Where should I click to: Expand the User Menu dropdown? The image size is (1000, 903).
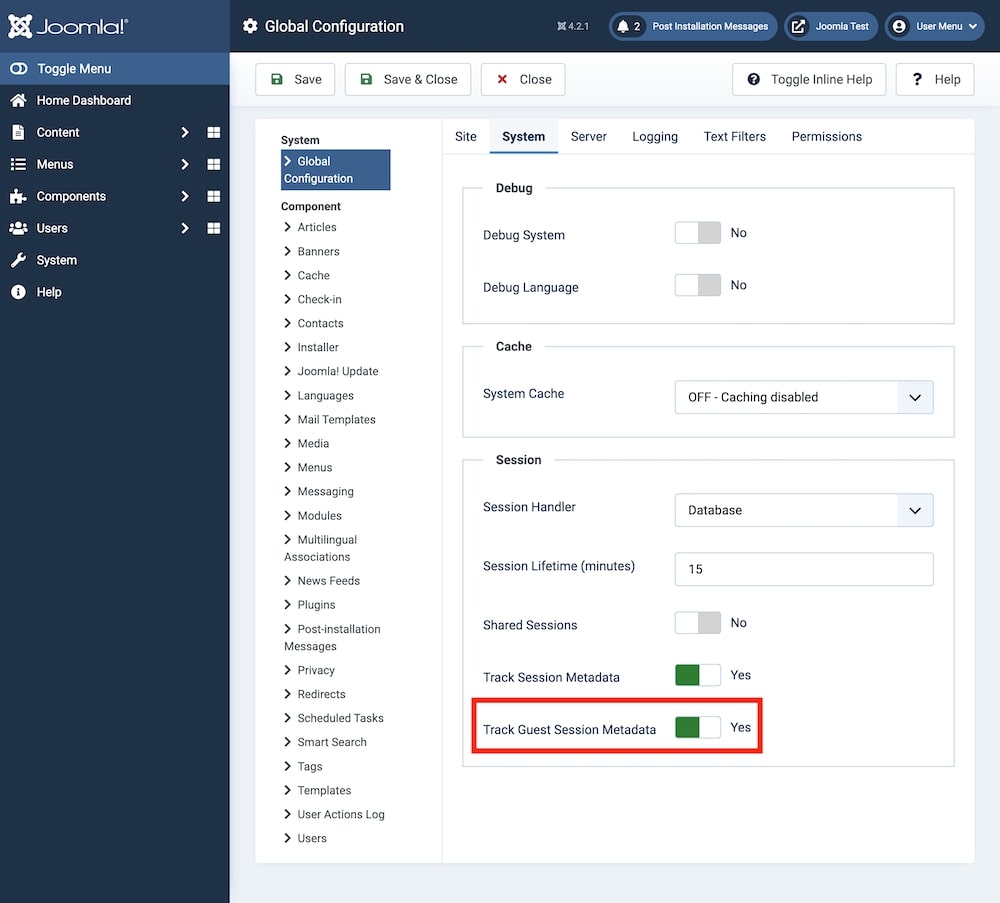(x=935, y=26)
